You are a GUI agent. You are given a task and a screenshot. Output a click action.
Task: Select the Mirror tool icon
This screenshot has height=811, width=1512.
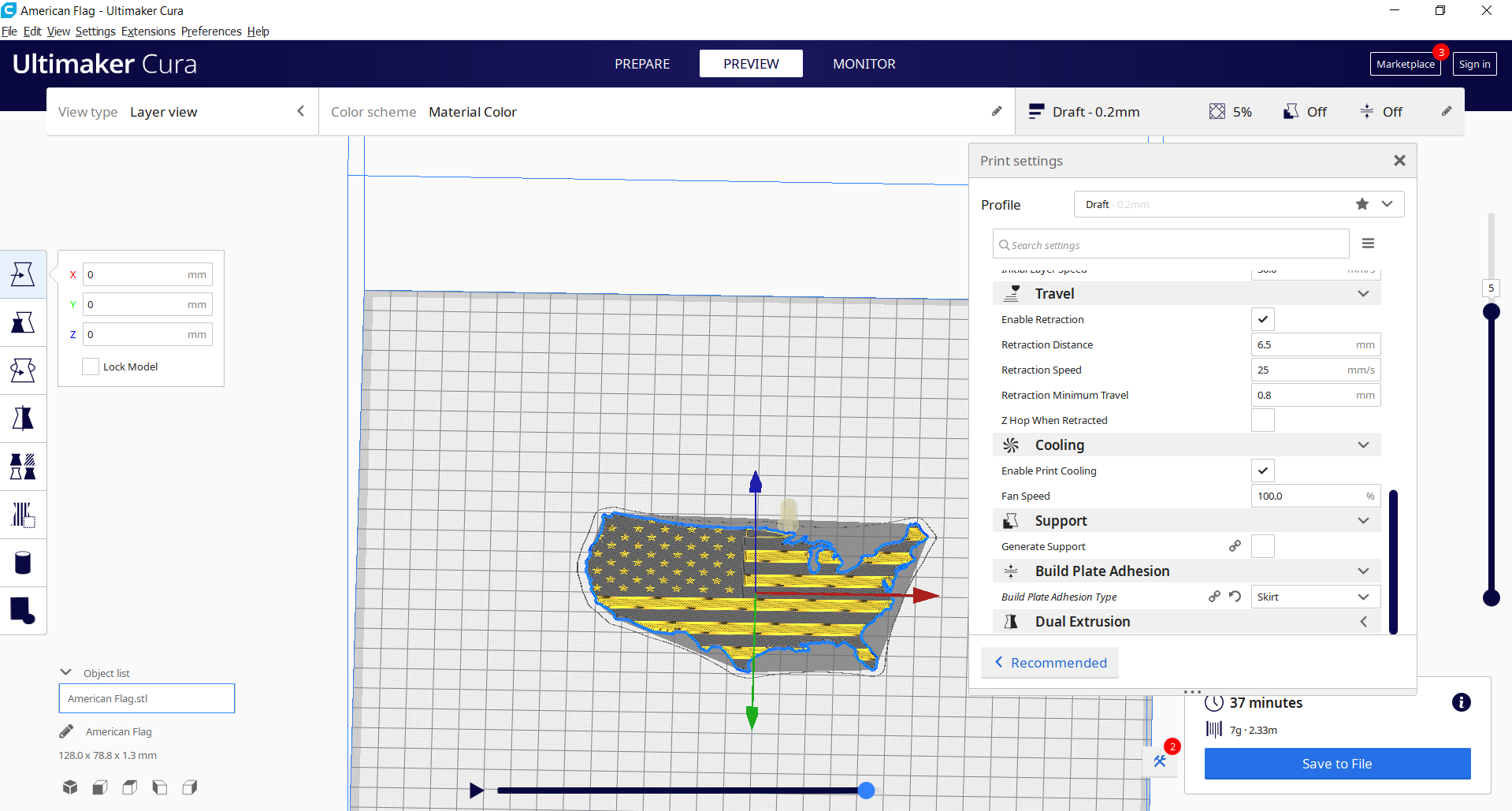(23, 419)
